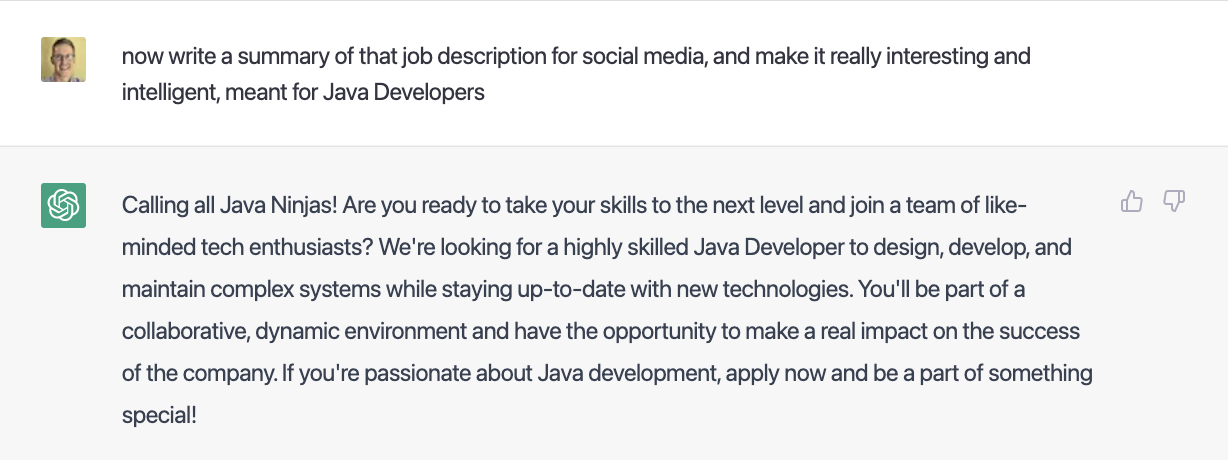
Task: Dislike the response with thumbs down
Action: pos(1174,203)
